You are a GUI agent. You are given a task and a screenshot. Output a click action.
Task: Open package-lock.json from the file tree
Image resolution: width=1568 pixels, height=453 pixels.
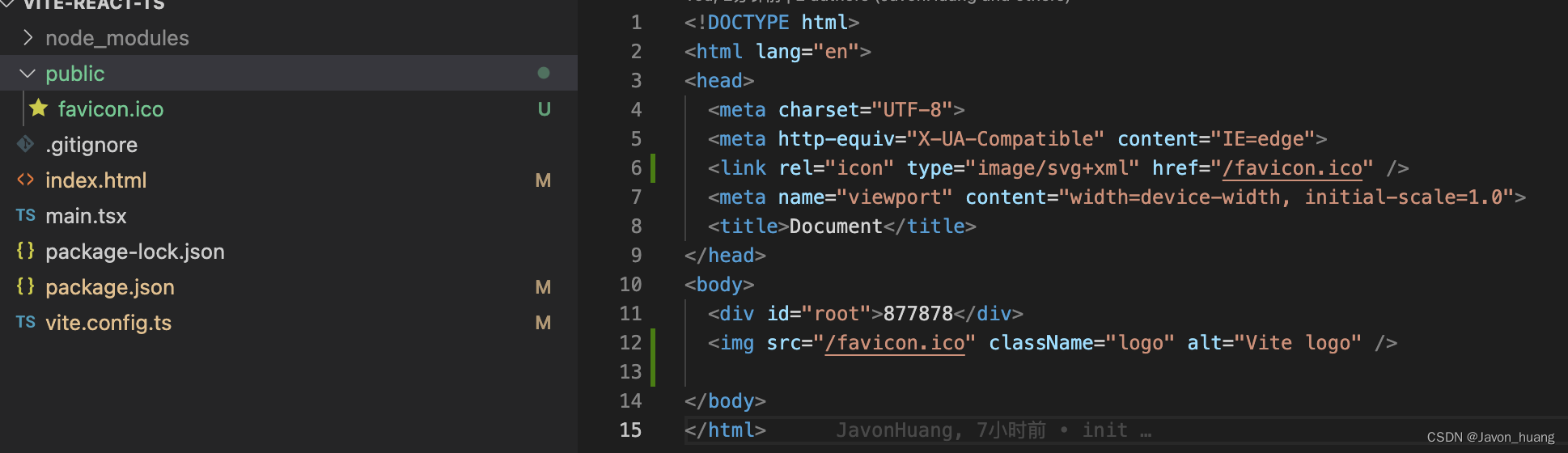[135, 252]
